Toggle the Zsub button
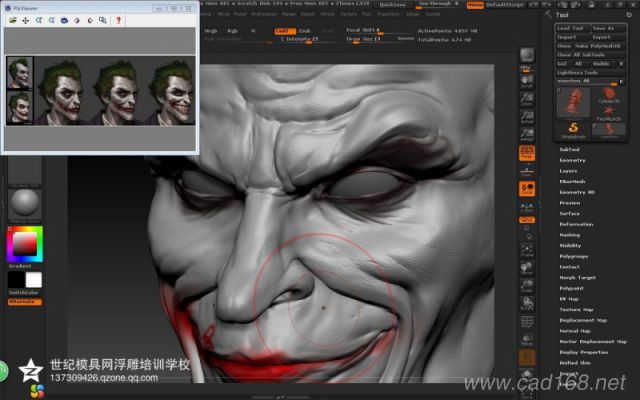 304,31
